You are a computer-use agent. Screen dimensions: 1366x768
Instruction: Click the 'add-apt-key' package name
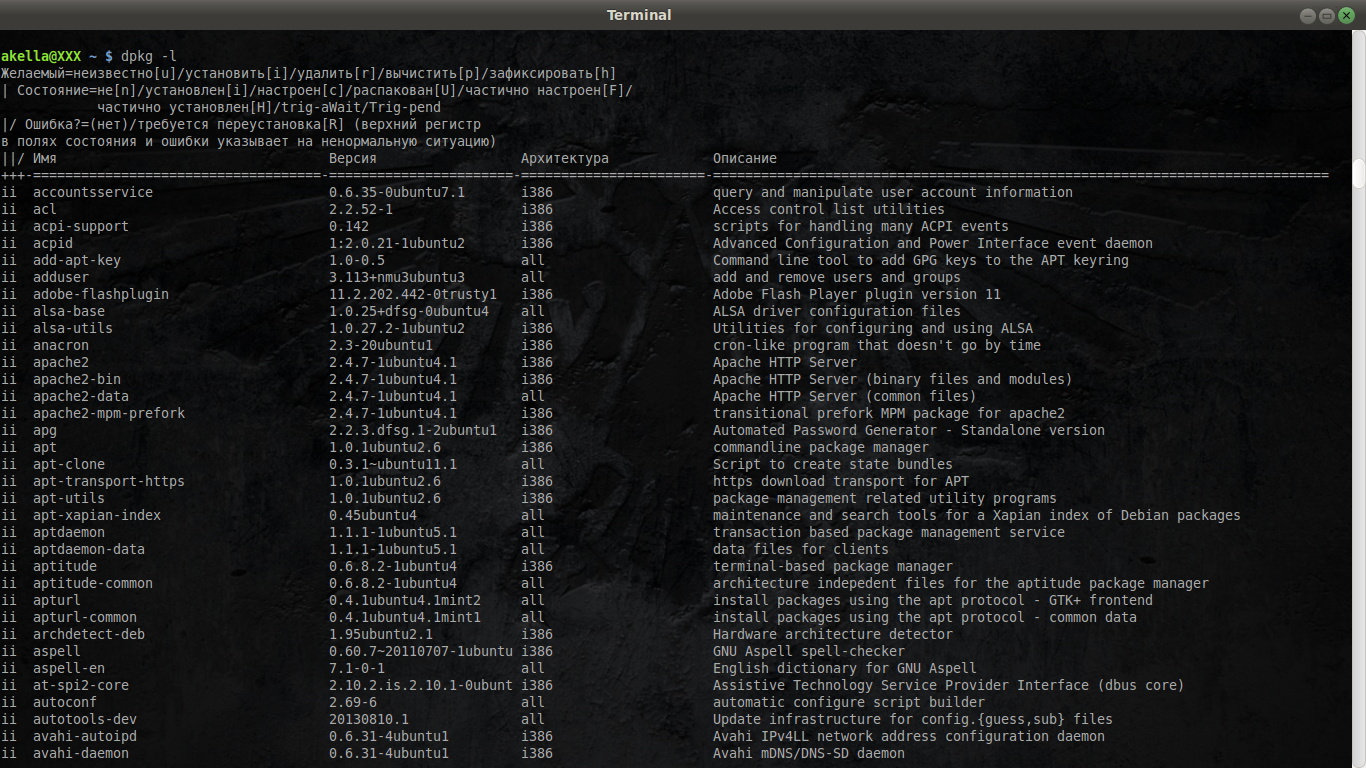coord(77,260)
